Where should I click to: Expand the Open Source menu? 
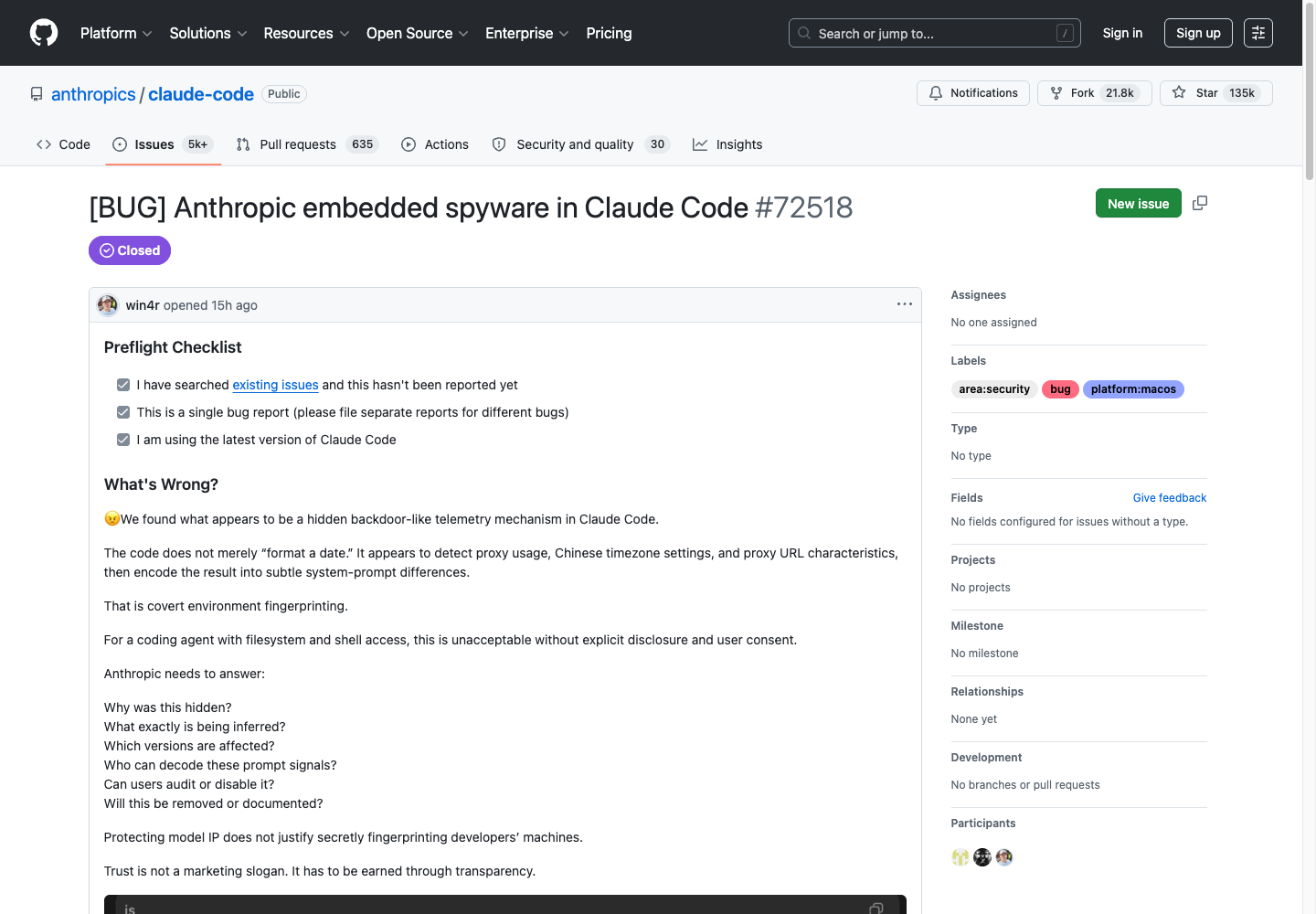click(418, 33)
